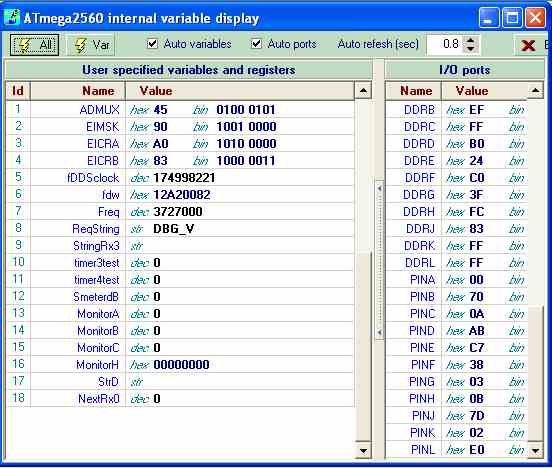Uncheck the Auto ports checkbox
This screenshot has width=552, height=468.
(256, 44)
